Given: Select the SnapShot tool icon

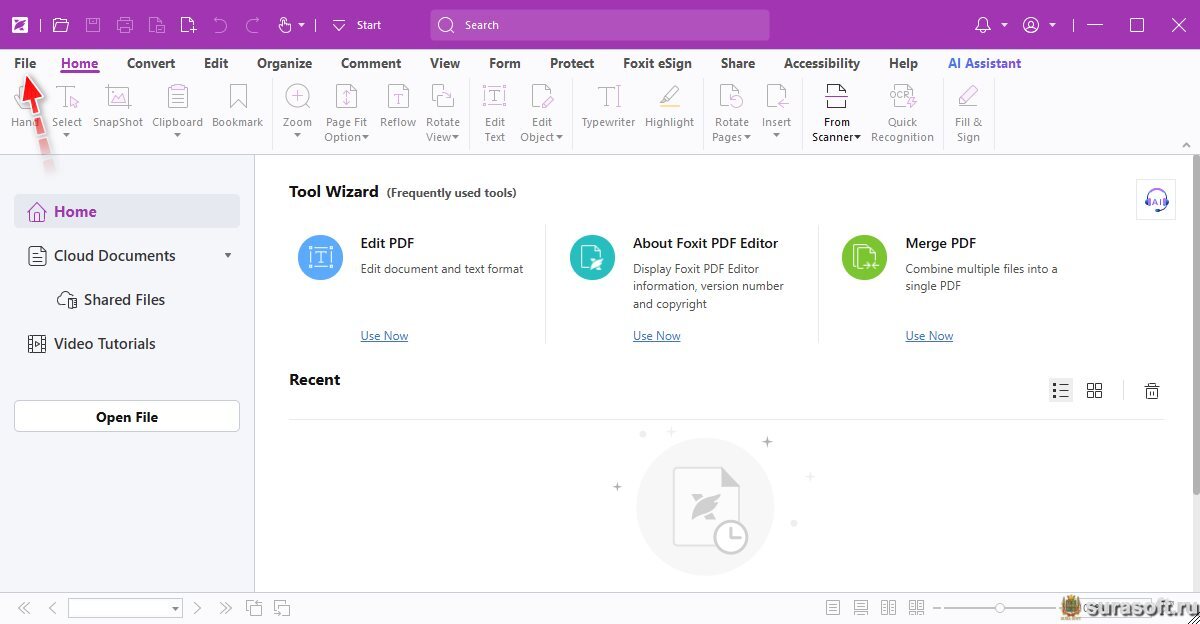Looking at the screenshot, I should point(118,98).
